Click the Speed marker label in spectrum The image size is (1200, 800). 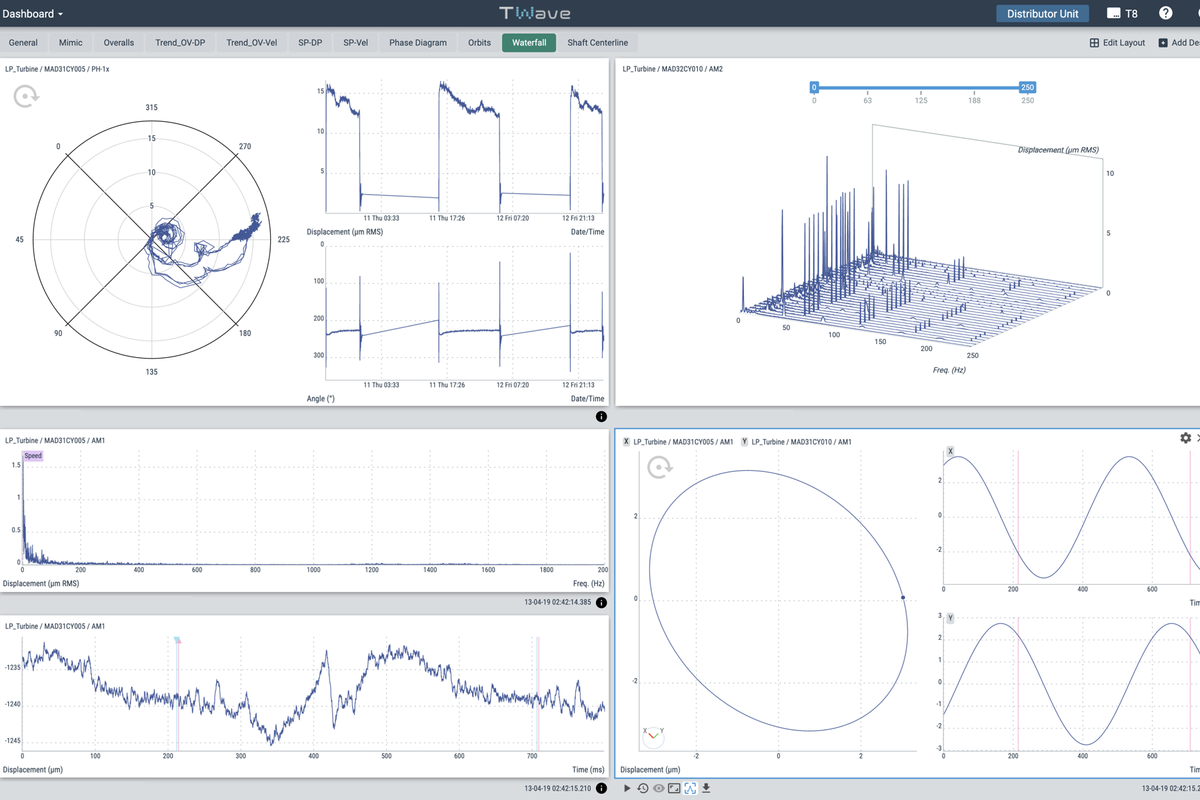pos(33,456)
